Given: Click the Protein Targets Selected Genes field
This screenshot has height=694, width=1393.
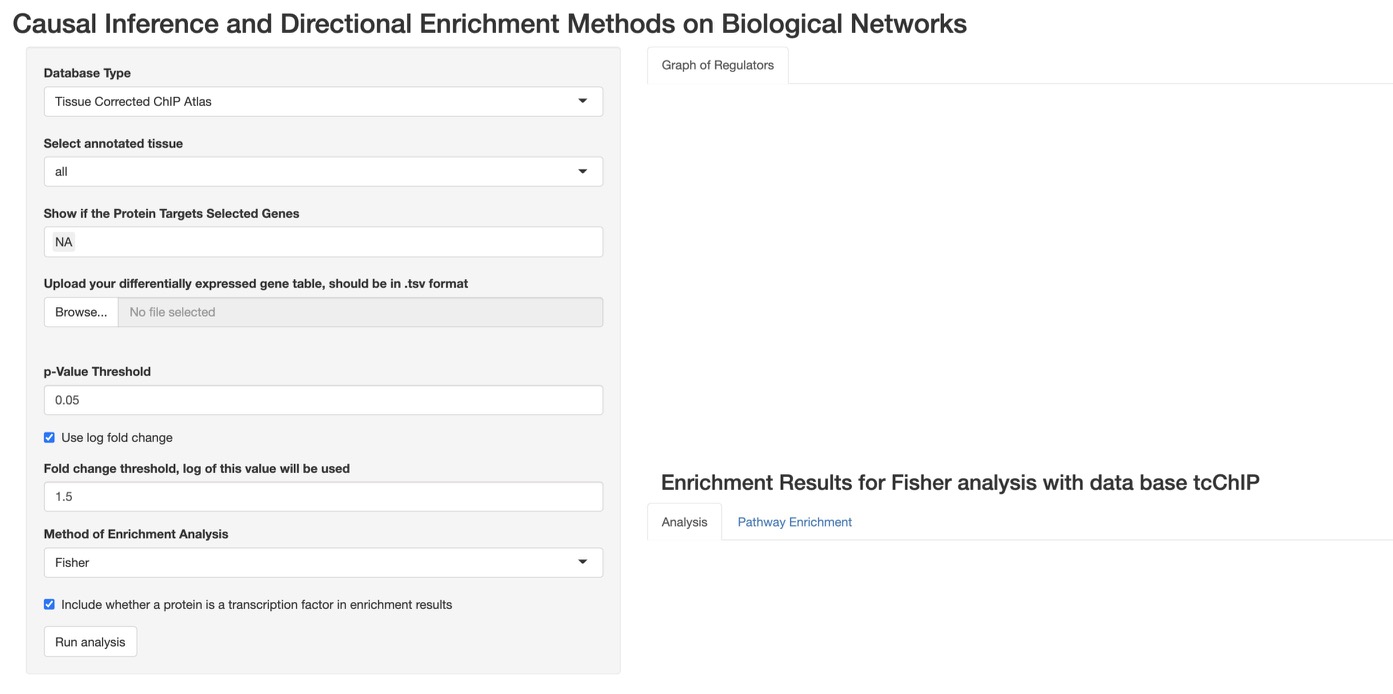Looking at the screenshot, I should 323,242.
